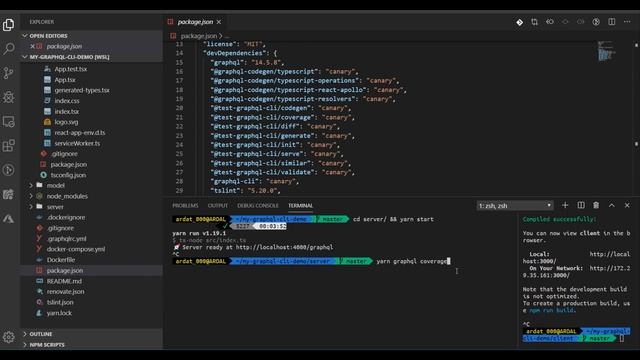
Task: Create a new terminal with plus icon
Action: click(565, 205)
